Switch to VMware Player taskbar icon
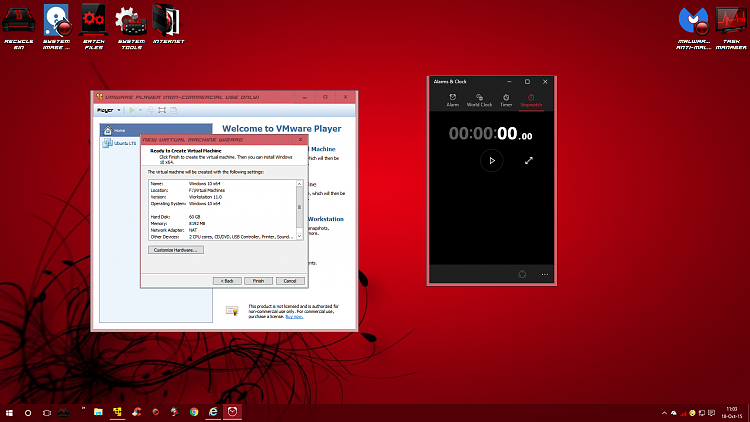The width and height of the screenshot is (750, 422). [x=117, y=412]
